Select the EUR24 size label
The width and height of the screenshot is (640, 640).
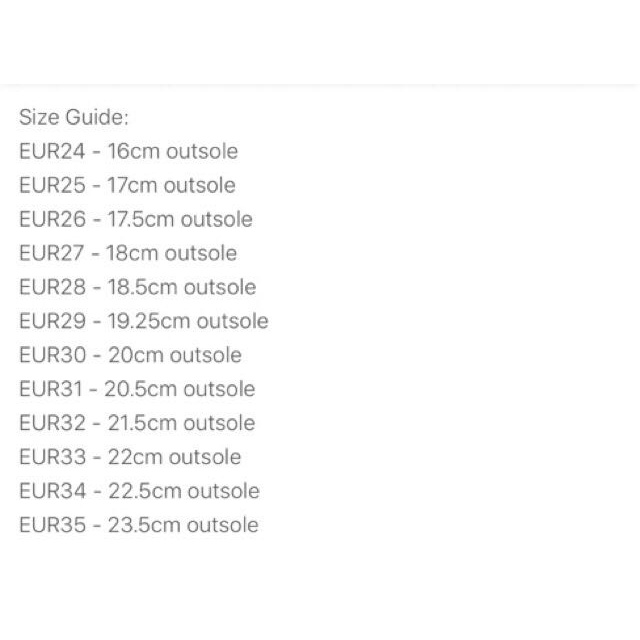[x=52, y=152]
